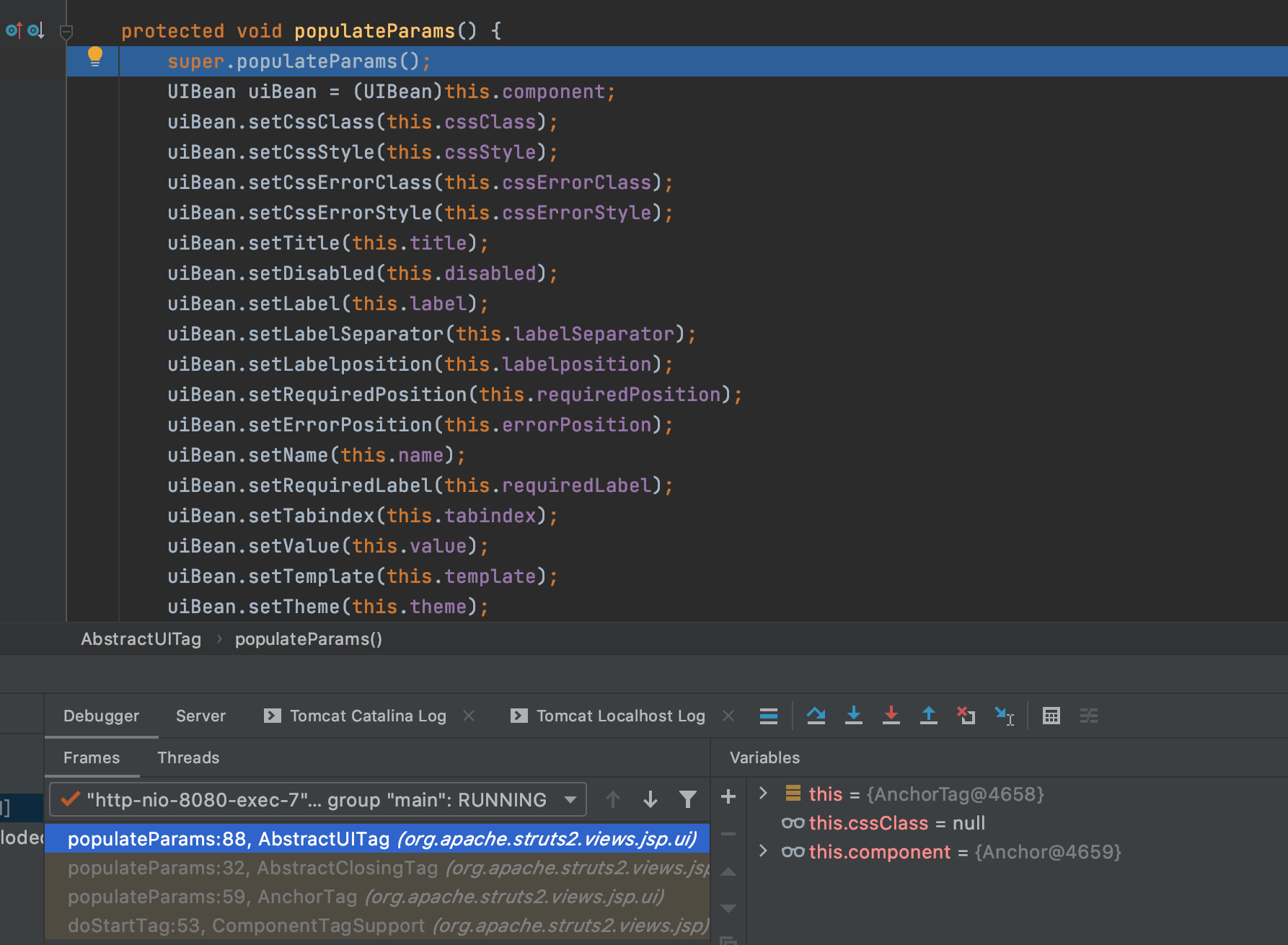Image resolution: width=1288 pixels, height=945 pixels.
Task: Click the frames filter funnel icon
Action: click(x=688, y=799)
